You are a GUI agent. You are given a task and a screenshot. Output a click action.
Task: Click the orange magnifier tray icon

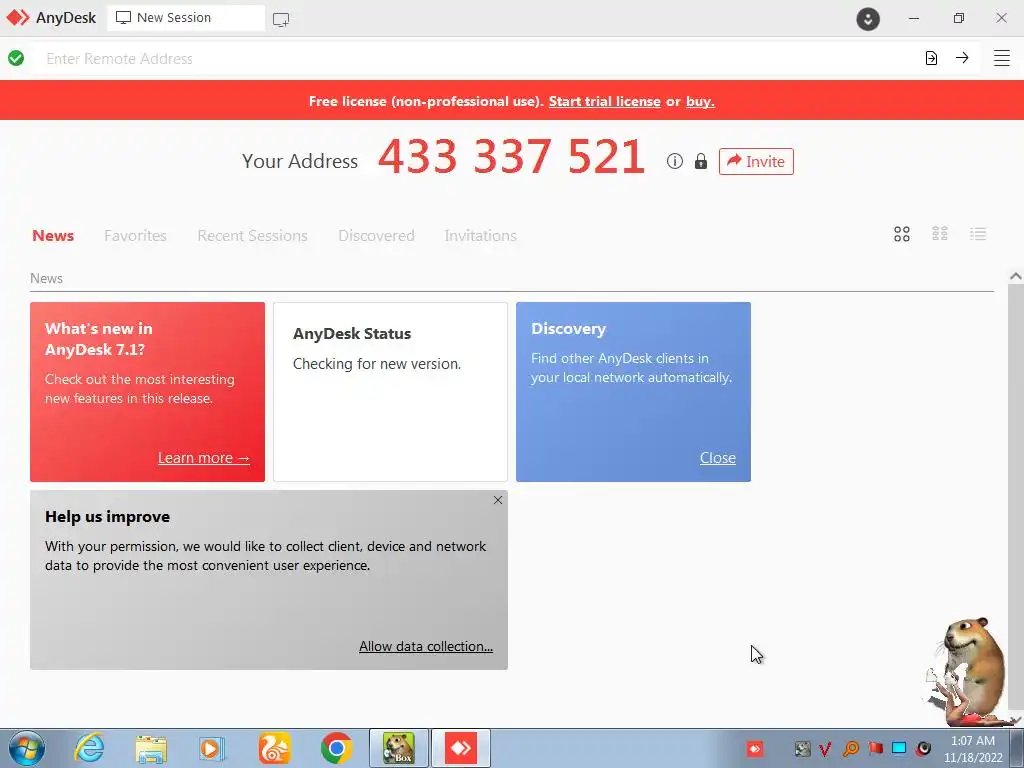click(850, 748)
